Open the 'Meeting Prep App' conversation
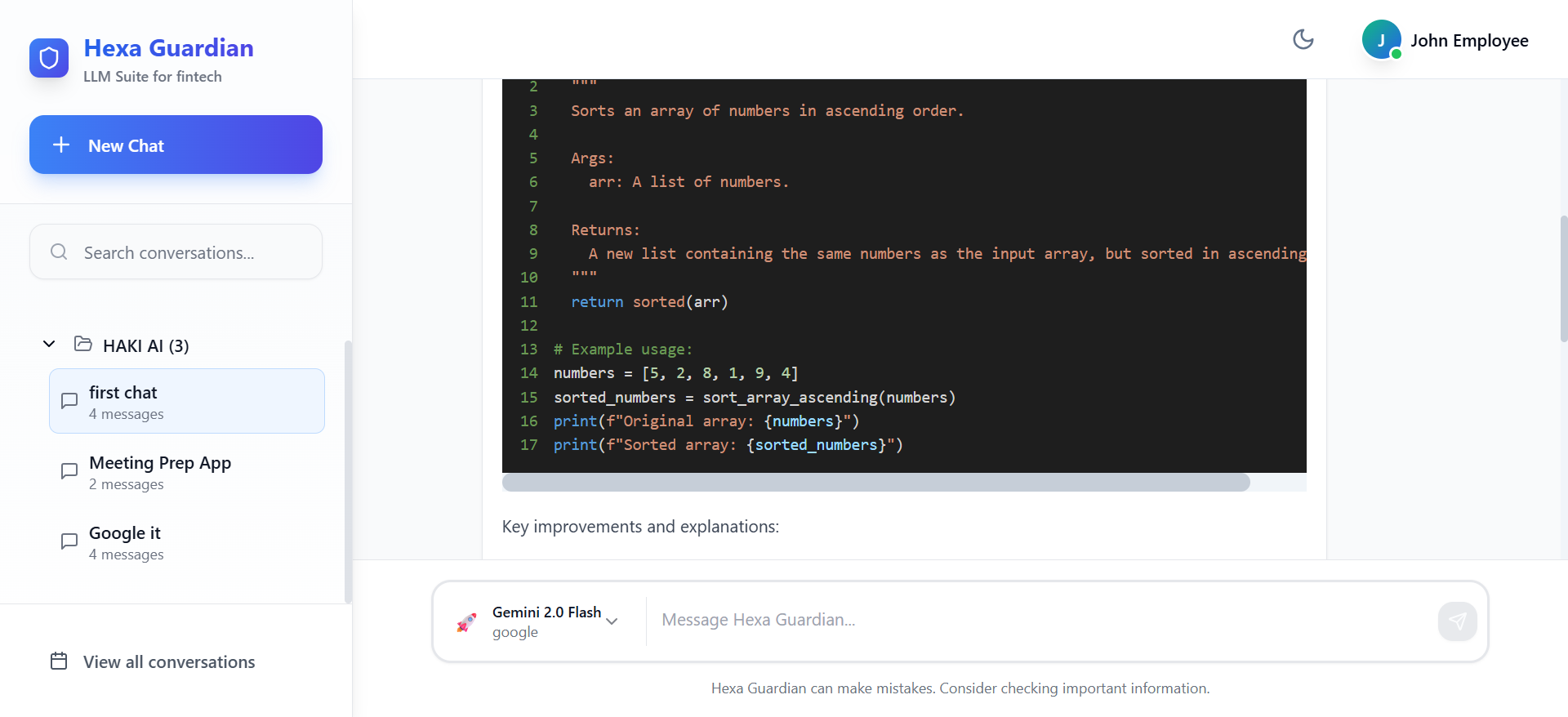 pyautogui.click(x=187, y=472)
